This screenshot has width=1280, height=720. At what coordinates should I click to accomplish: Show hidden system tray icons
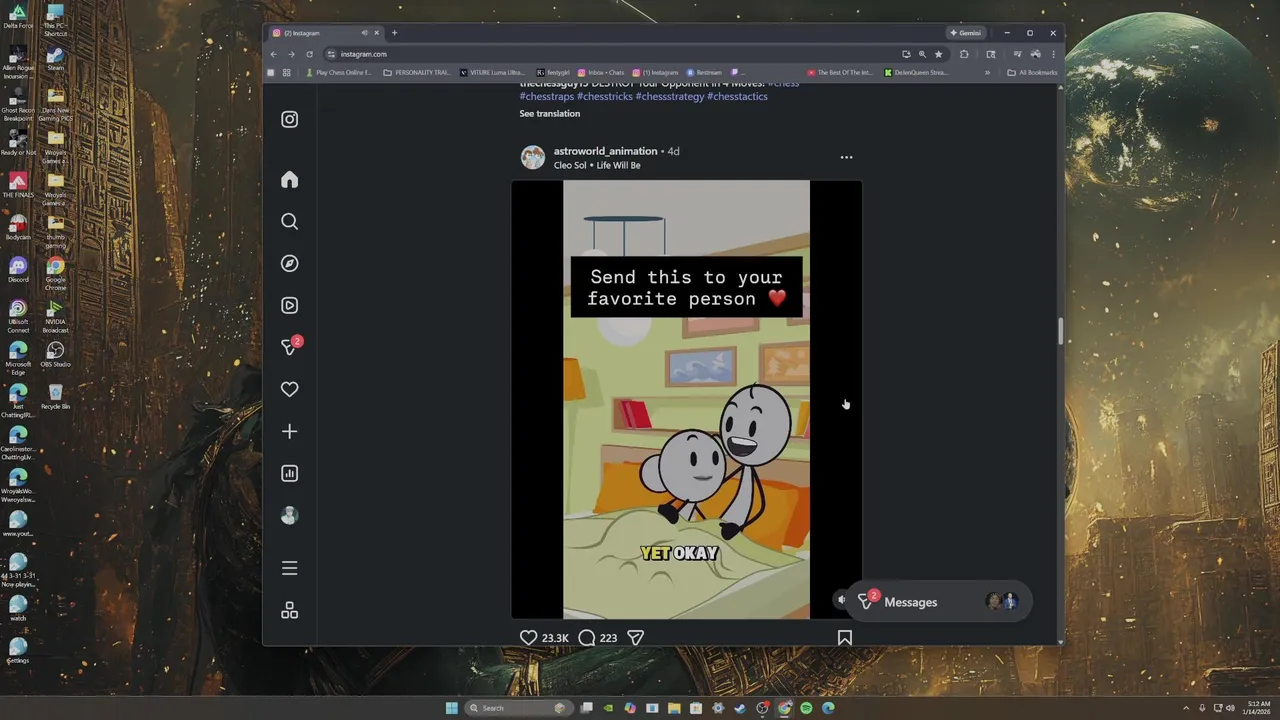click(x=1186, y=708)
